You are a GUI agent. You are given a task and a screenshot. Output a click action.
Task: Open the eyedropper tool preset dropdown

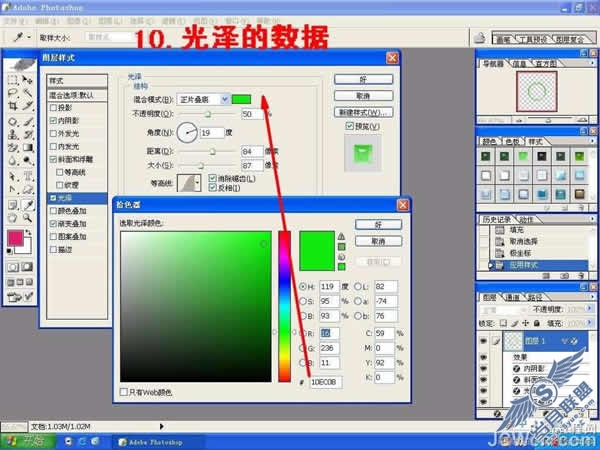coord(28,37)
